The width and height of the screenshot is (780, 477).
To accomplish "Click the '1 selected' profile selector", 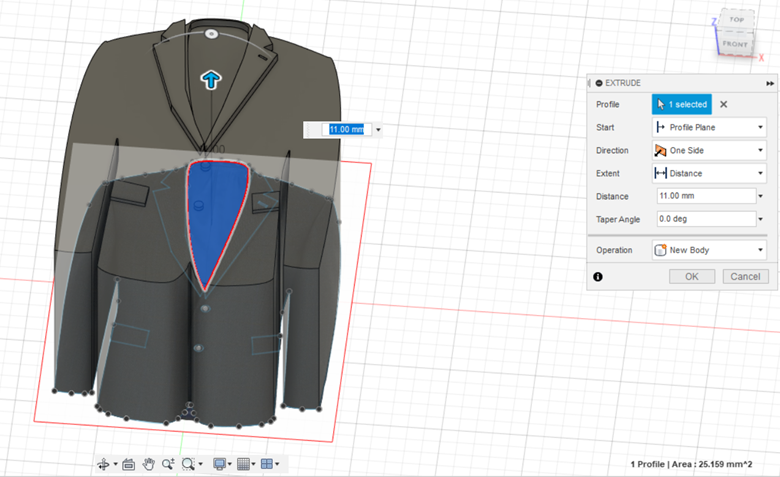I will click(682, 104).
